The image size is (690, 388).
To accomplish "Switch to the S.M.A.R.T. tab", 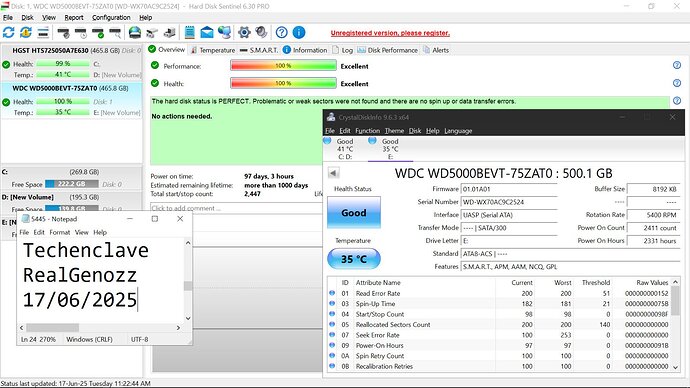I will point(259,50).
